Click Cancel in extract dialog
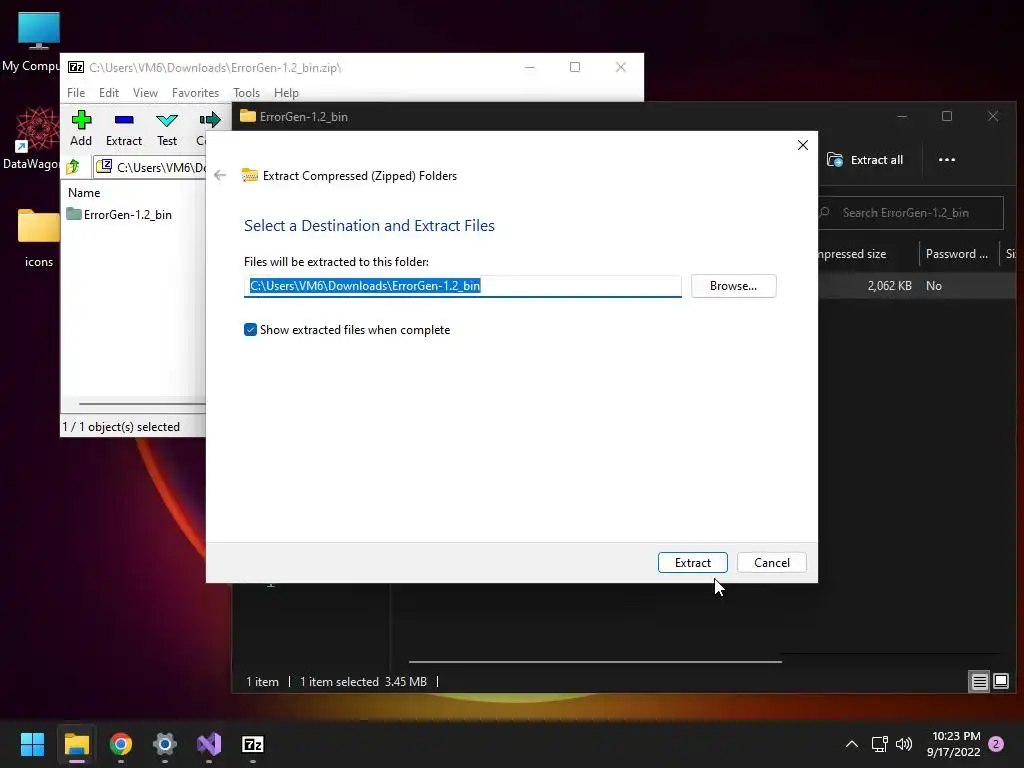The height and width of the screenshot is (768, 1024). [x=771, y=562]
